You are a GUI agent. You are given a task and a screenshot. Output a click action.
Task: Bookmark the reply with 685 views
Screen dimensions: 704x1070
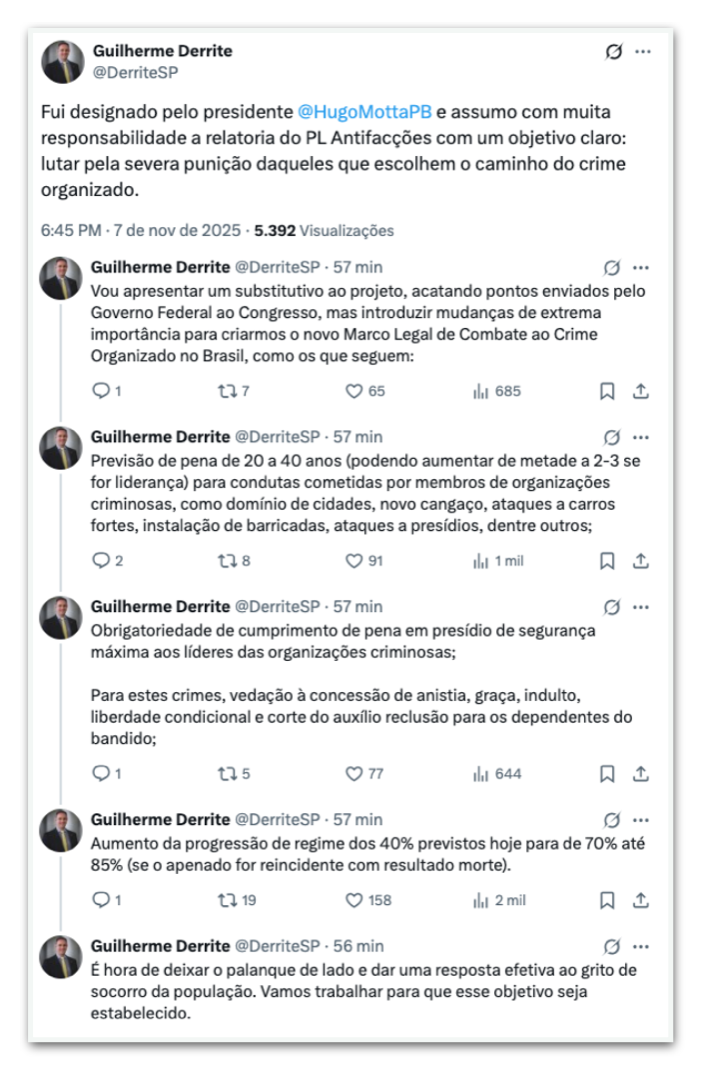607,392
